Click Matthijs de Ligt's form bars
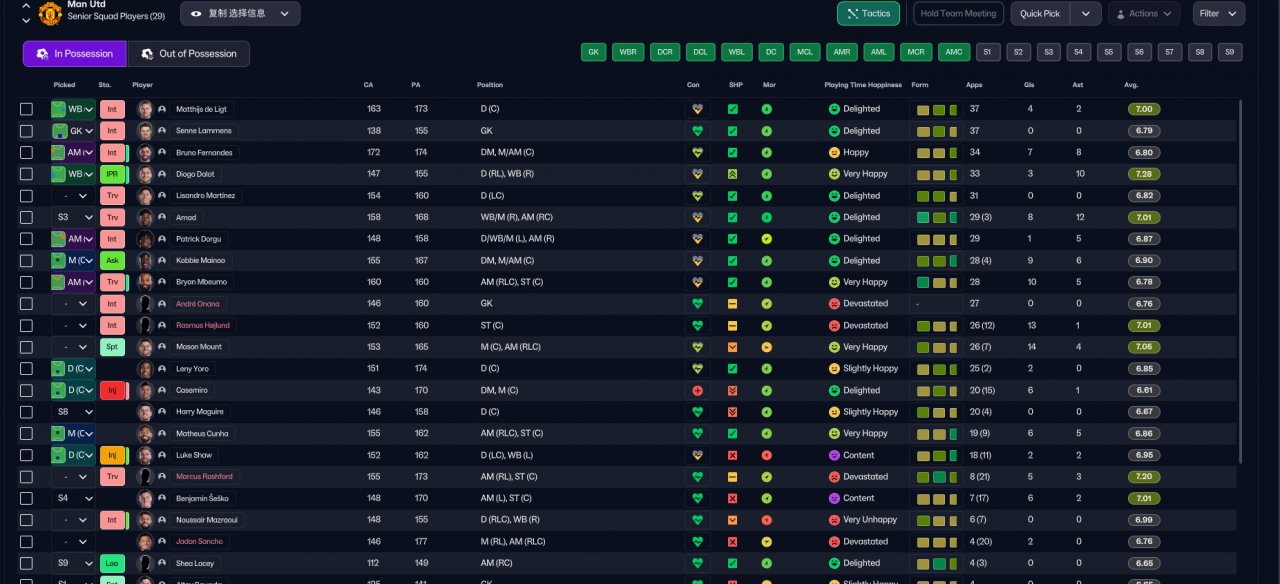The width and height of the screenshot is (1280, 584). (937, 109)
